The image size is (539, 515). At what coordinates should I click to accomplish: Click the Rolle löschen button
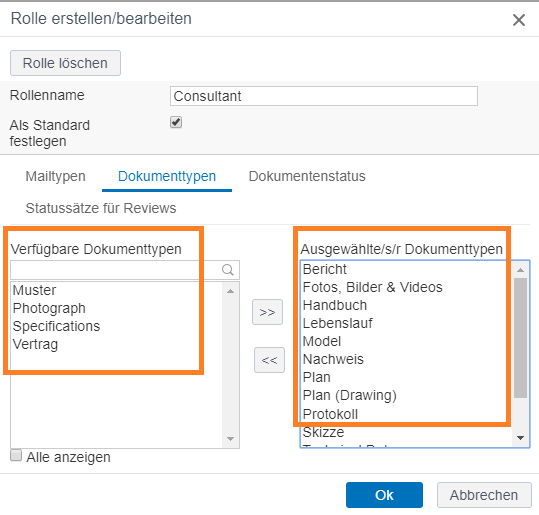click(65, 63)
